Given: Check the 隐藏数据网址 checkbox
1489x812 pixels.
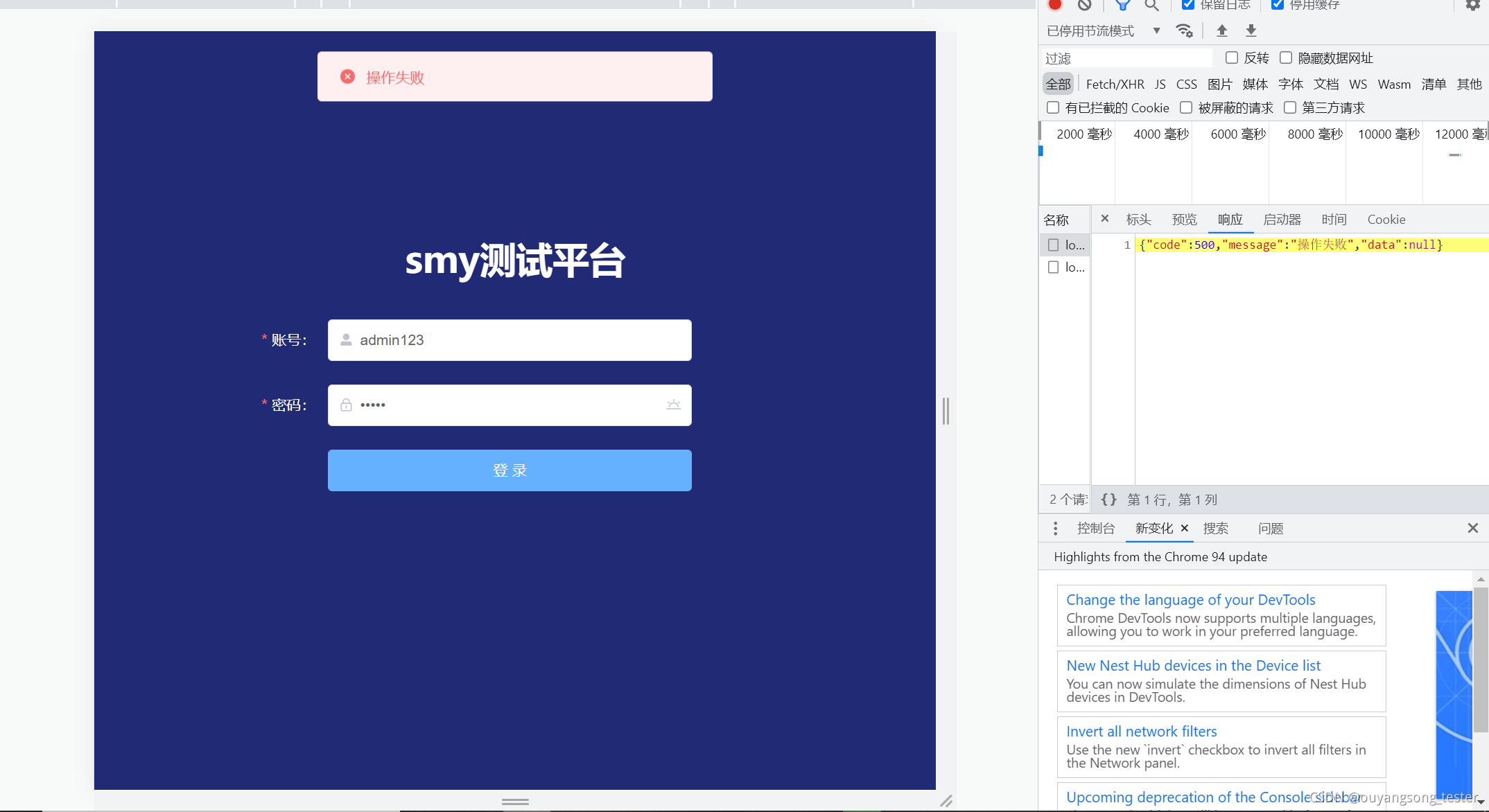Looking at the screenshot, I should (1286, 58).
